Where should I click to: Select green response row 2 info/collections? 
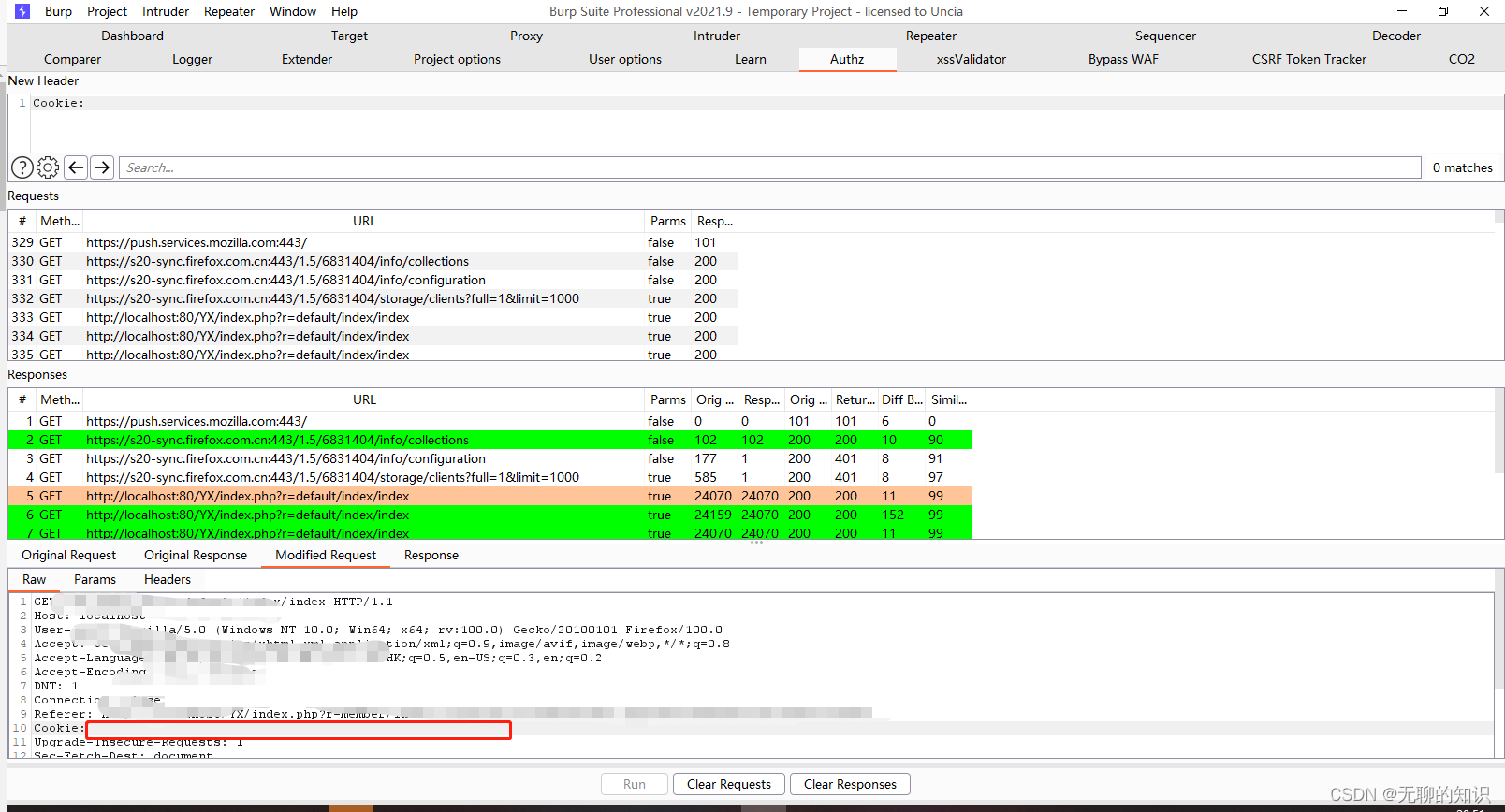[490, 440]
